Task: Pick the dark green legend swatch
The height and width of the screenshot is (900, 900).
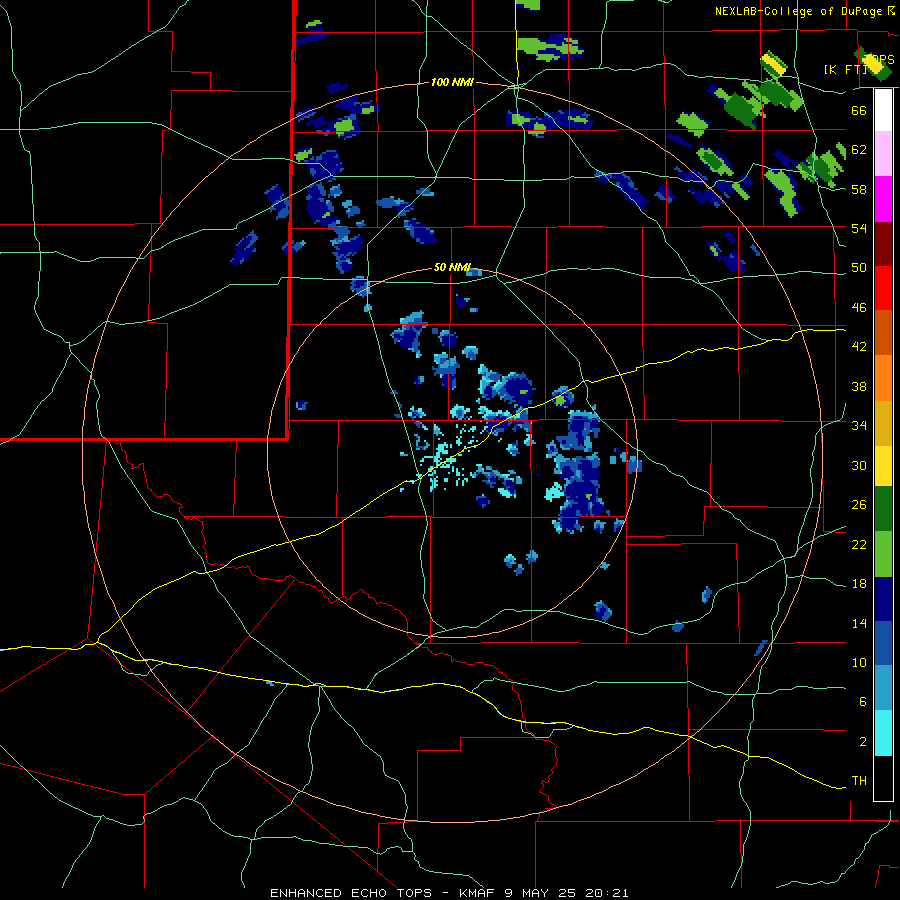Action: click(883, 509)
